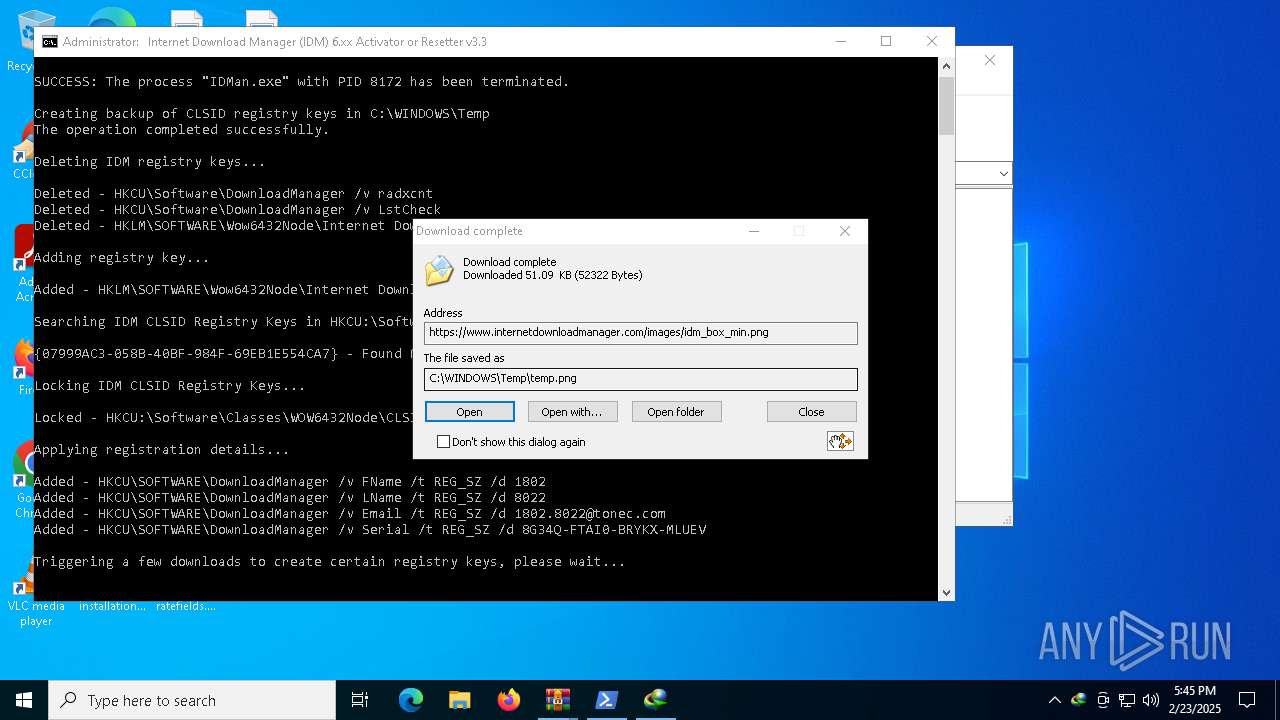Close the Download complete dialog with X
The width and height of the screenshot is (1280, 720).
845,231
